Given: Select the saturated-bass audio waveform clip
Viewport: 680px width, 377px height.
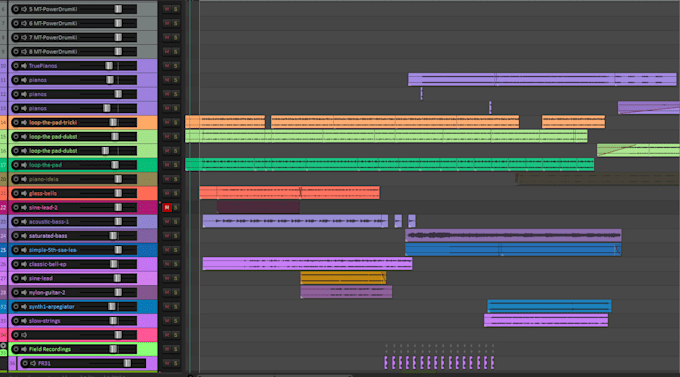Looking at the screenshot, I should [x=513, y=236].
